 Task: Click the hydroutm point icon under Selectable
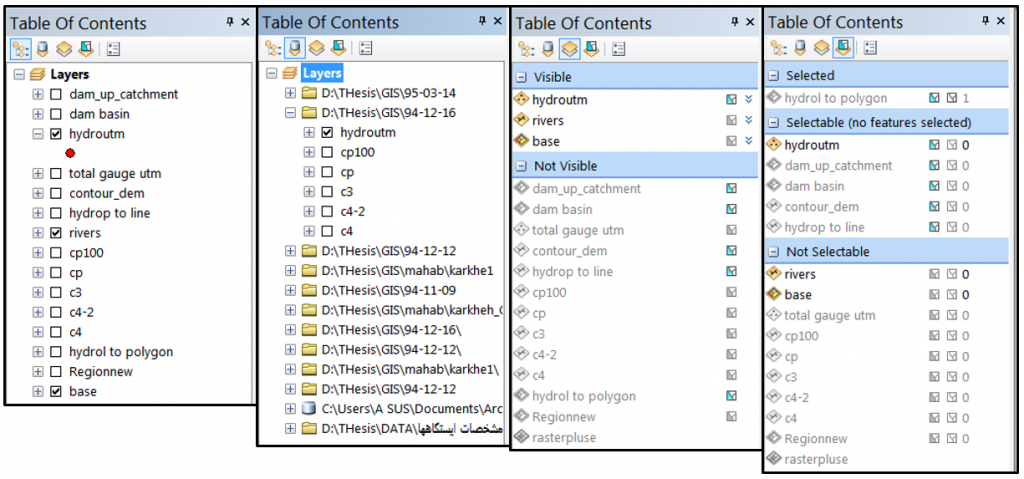(773, 145)
